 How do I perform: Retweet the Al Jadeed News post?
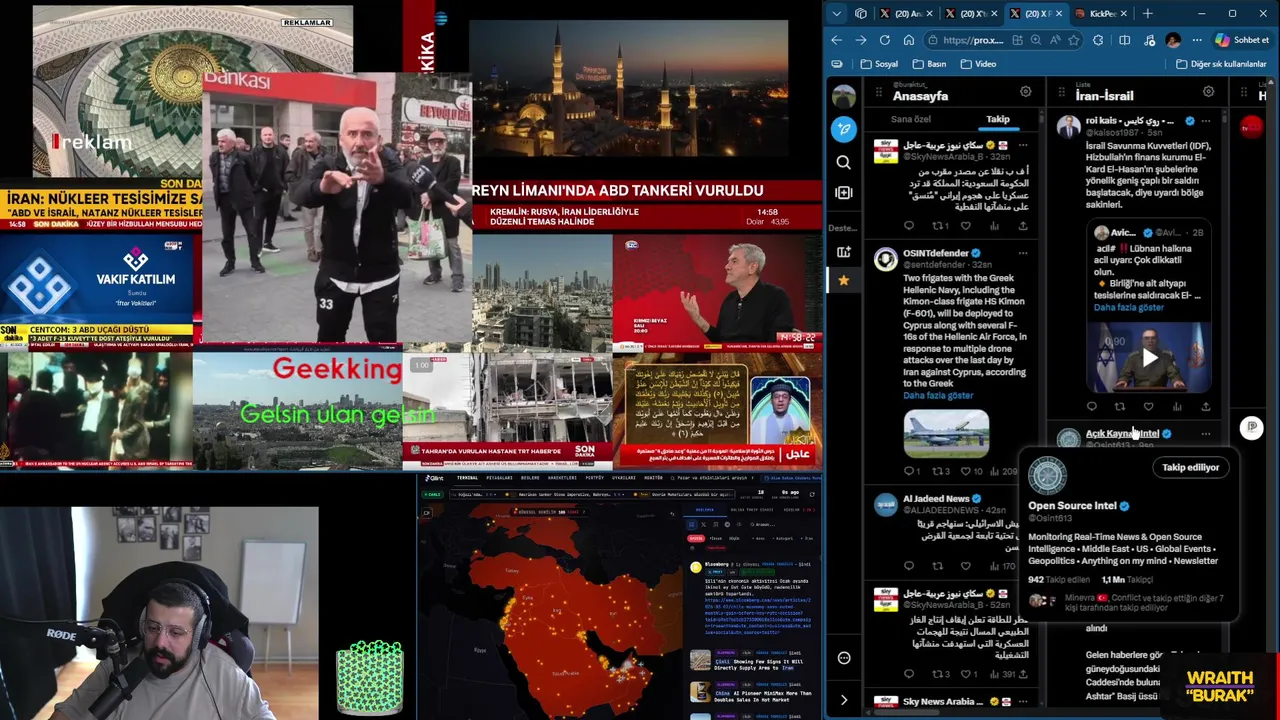938,566
